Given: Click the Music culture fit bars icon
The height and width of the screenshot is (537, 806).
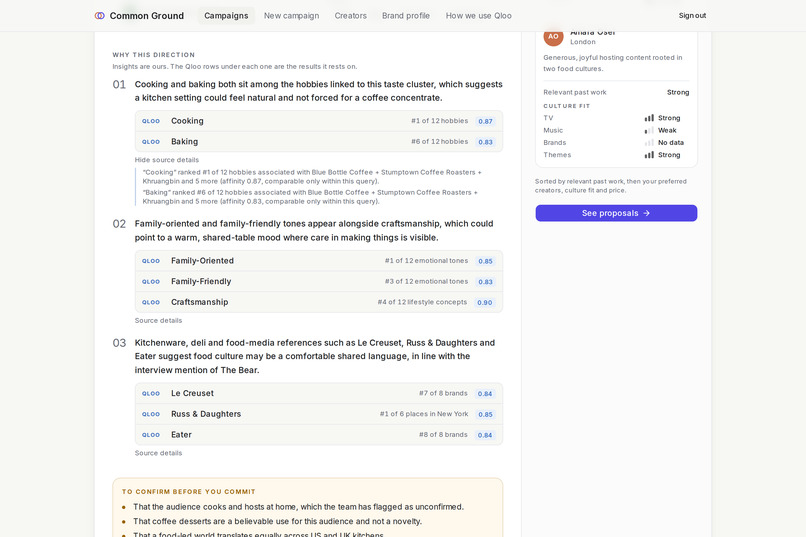Looking at the screenshot, I should (649, 130).
